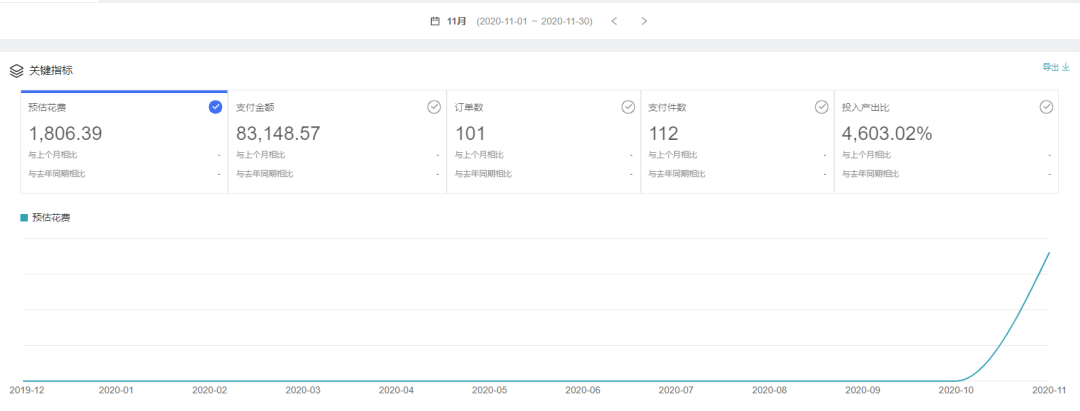Click the chart line peak at 2020-11
Viewport: 1080px width, 411px height.
1049,253
